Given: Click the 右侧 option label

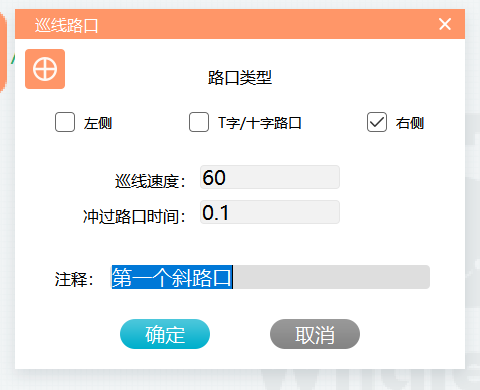Looking at the screenshot, I should [x=410, y=123].
